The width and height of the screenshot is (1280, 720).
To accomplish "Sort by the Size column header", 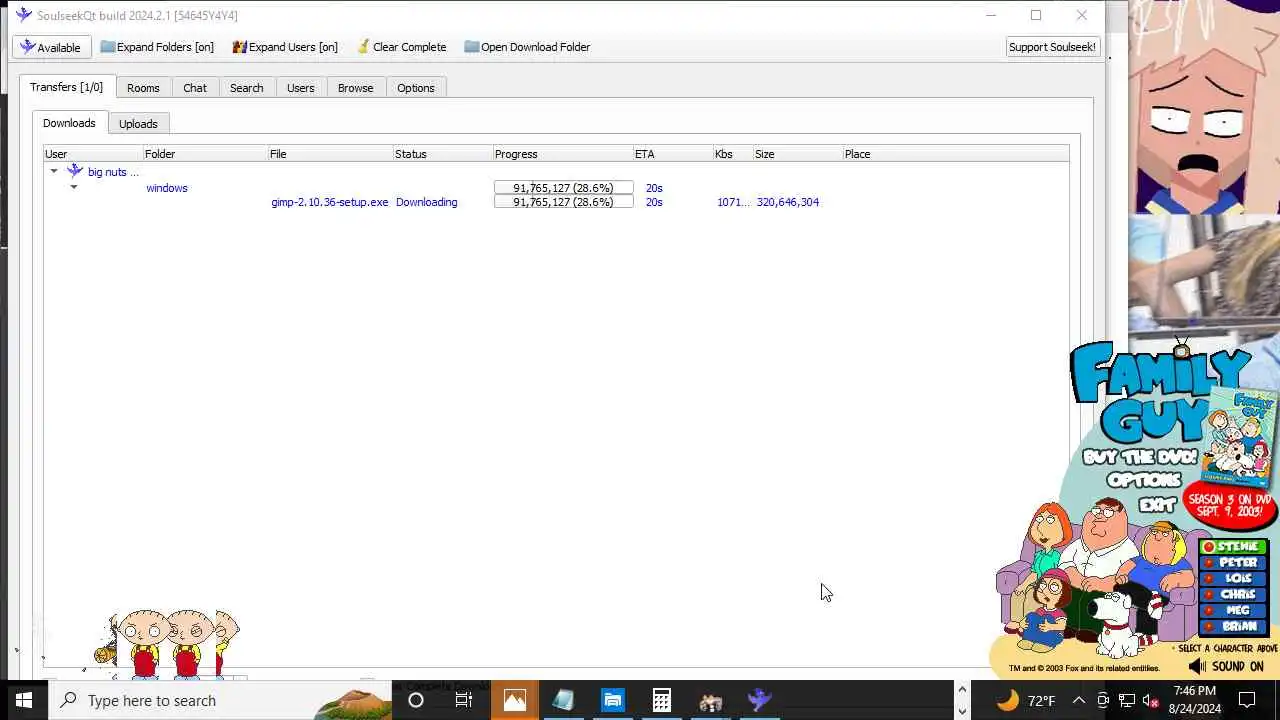I will pos(797,154).
